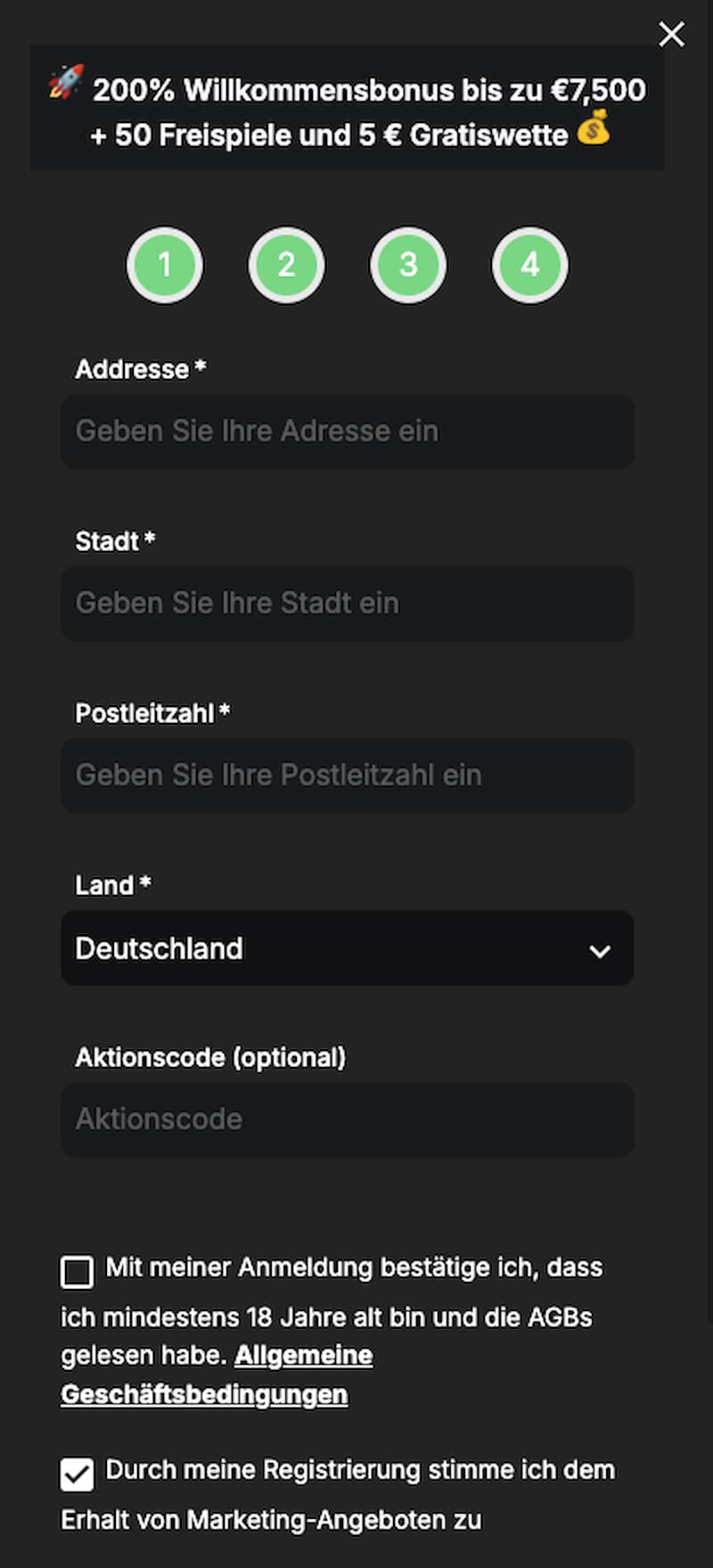Image resolution: width=713 pixels, height=1568 pixels.
Task: Click the Willkommensbonus banner
Action: [x=347, y=107]
